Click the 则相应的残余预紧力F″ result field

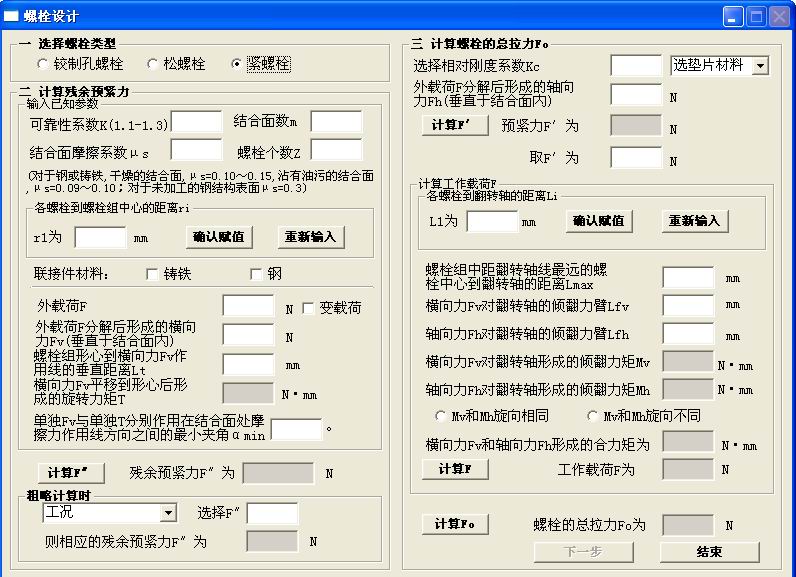[x=273, y=541]
